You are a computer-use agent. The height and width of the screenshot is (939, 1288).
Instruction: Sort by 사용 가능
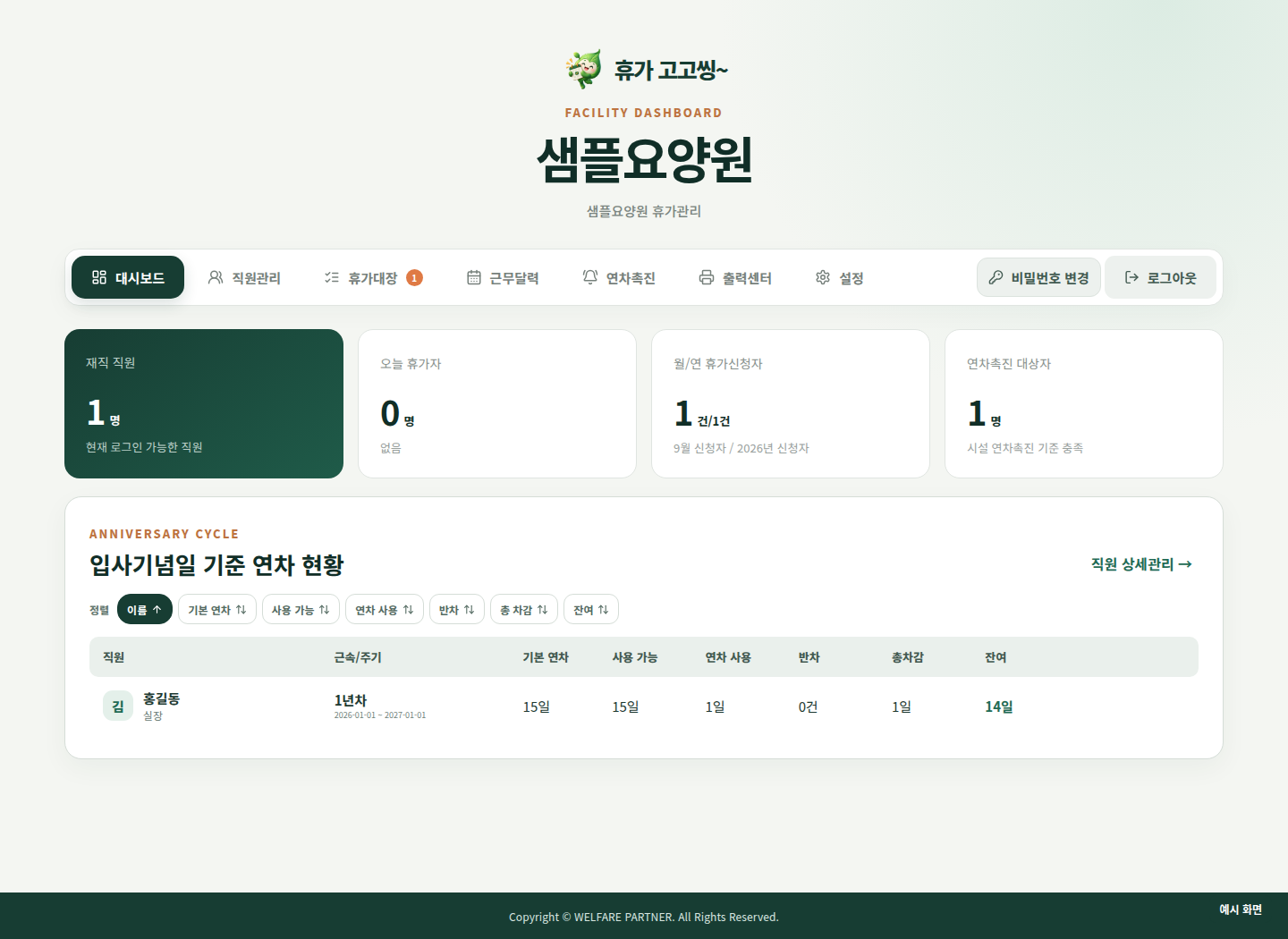tap(301, 609)
